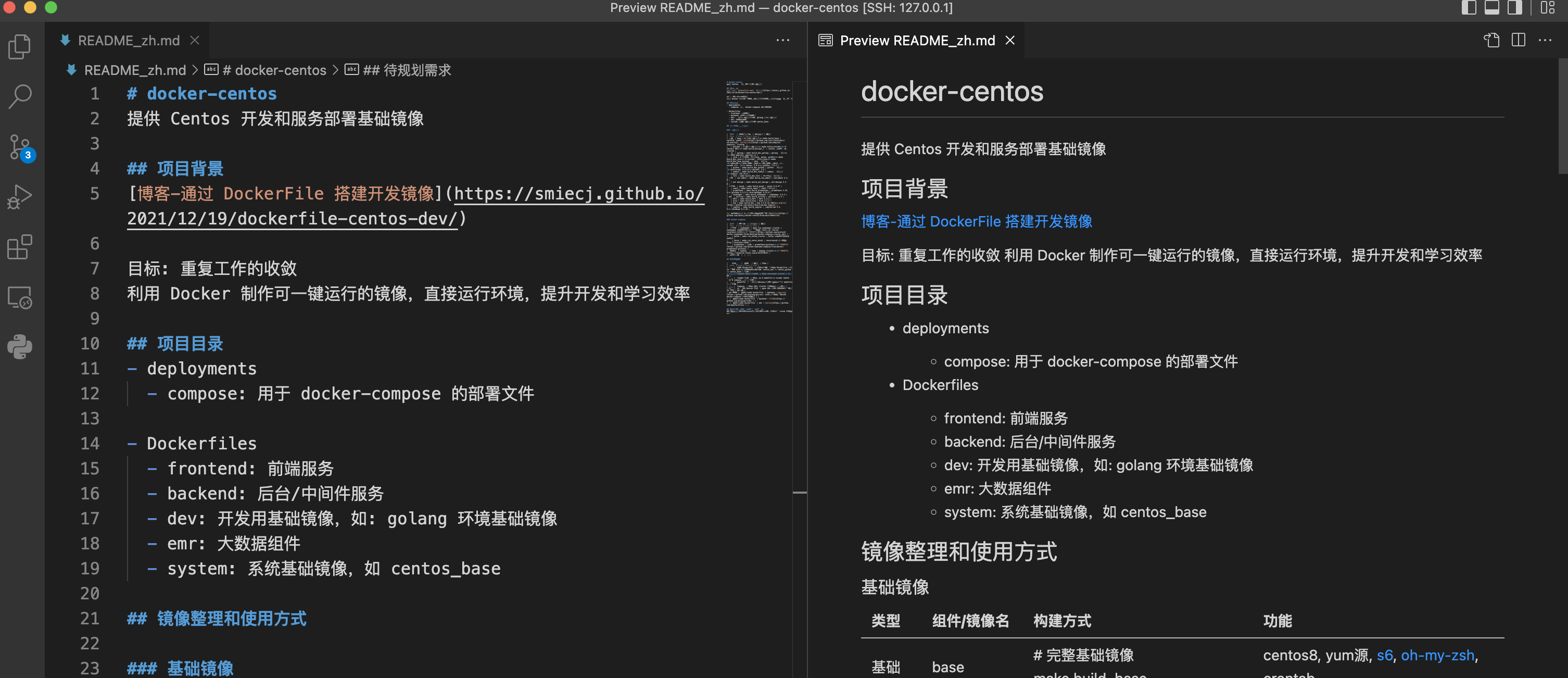The image size is (1568, 678).
Task: Click the 'docker-centos' title in preview
Action: [952, 91]
